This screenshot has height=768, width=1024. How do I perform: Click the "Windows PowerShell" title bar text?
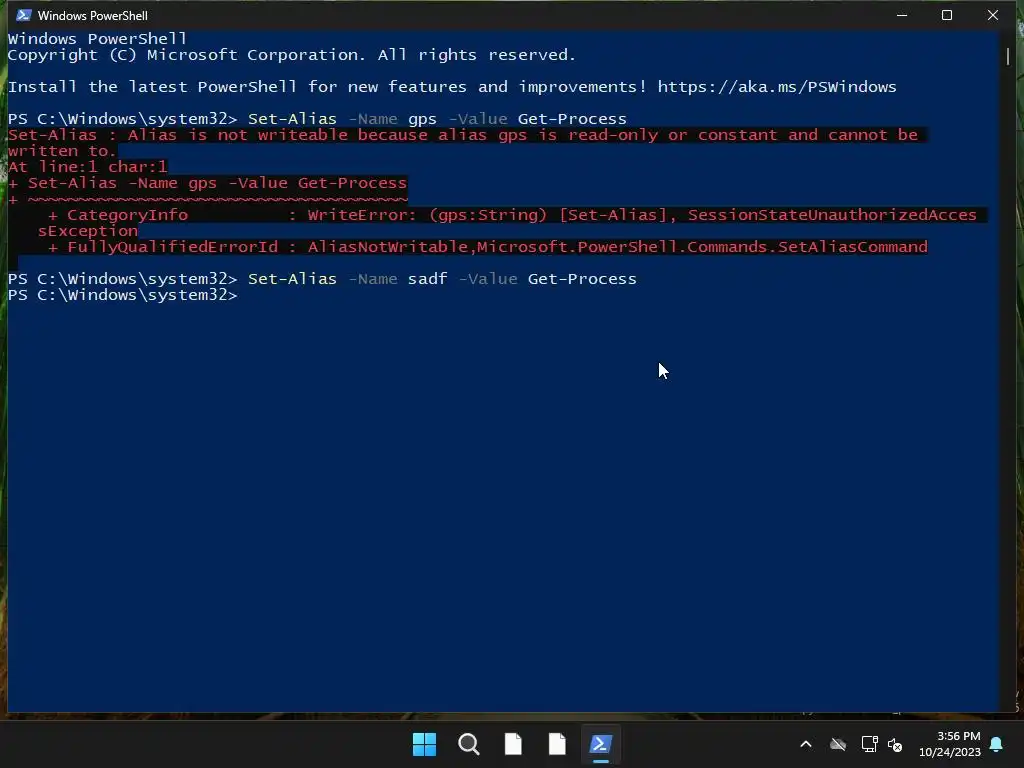pos(93,15)
